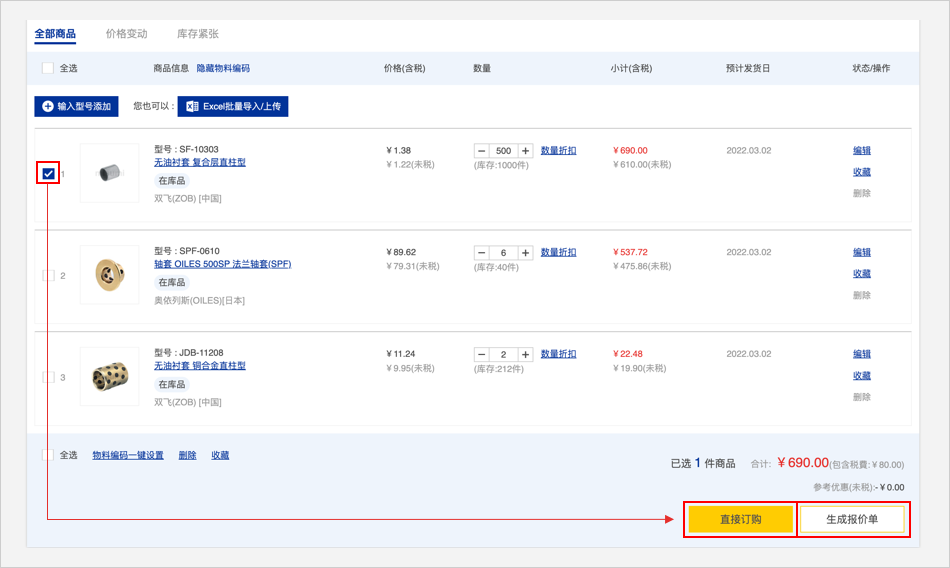Uncheck the checkbox for item 1
This screenshot has width=950, height=568.
click(x=48, y=174)
